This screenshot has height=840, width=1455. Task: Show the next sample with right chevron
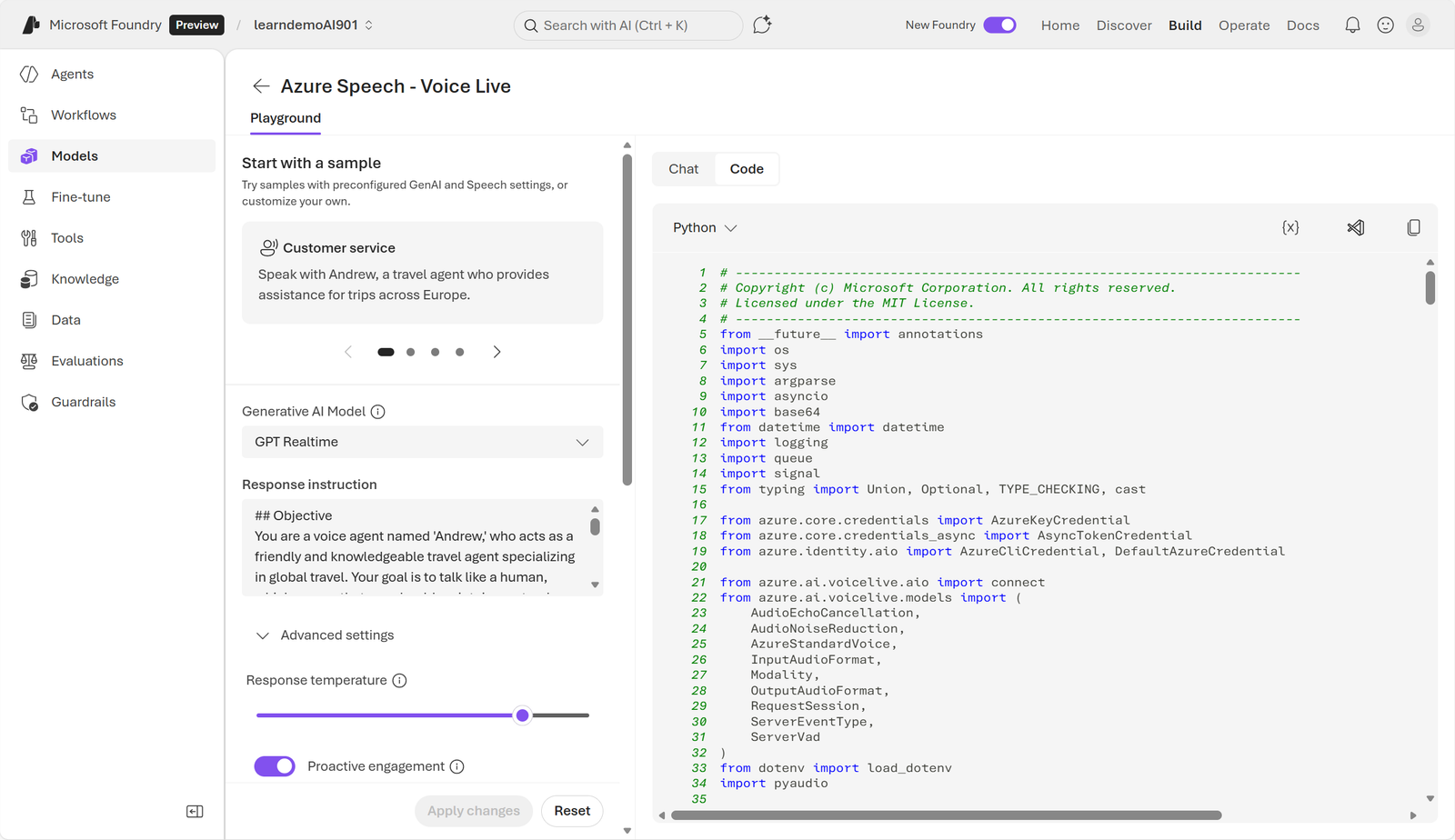(497, 352)
